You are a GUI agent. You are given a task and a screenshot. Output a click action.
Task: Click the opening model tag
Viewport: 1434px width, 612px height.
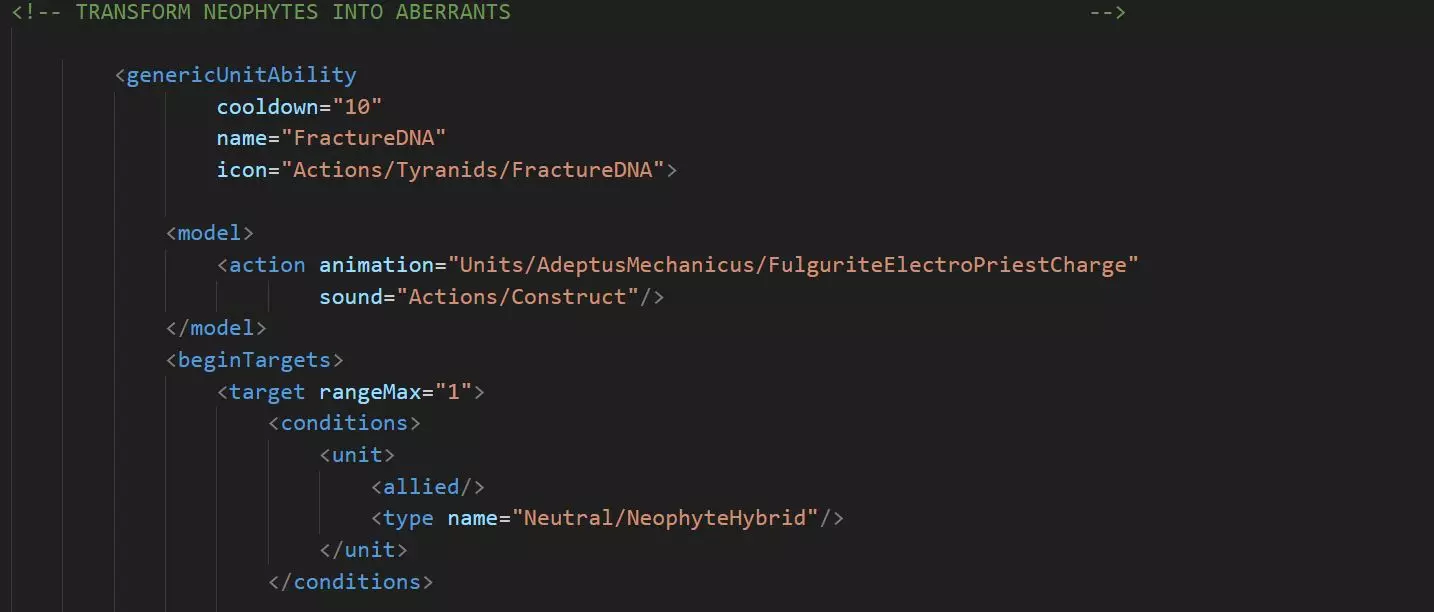210,233
